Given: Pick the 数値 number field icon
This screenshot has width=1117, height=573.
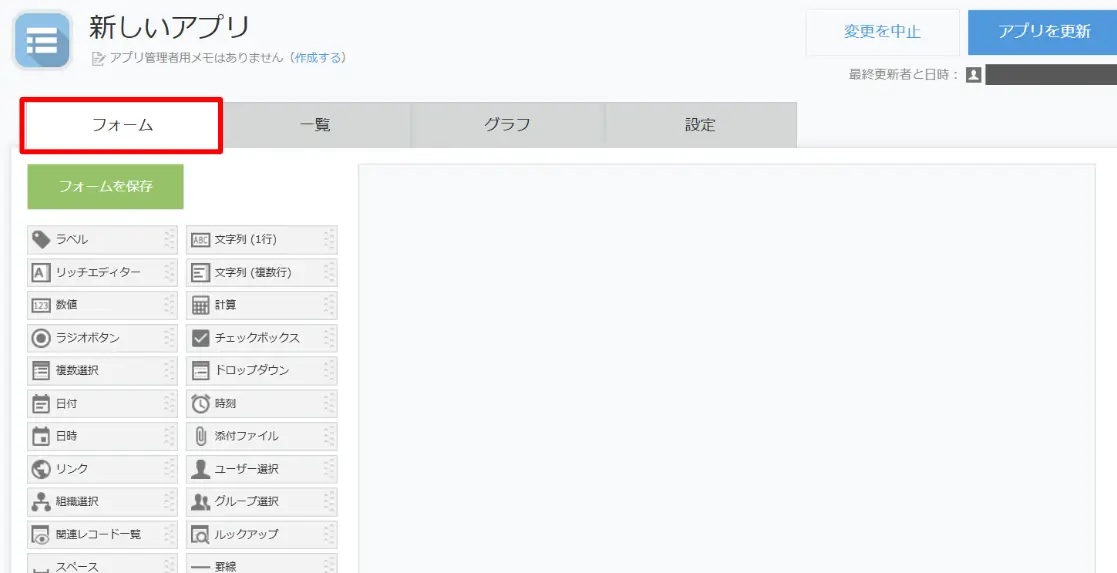Looking at the screenshot, I should (41, 305).
